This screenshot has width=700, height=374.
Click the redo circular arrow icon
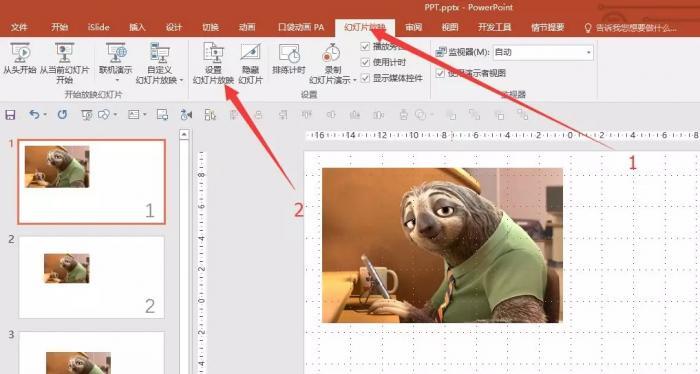pyautogui.click(x=62, y=115)
